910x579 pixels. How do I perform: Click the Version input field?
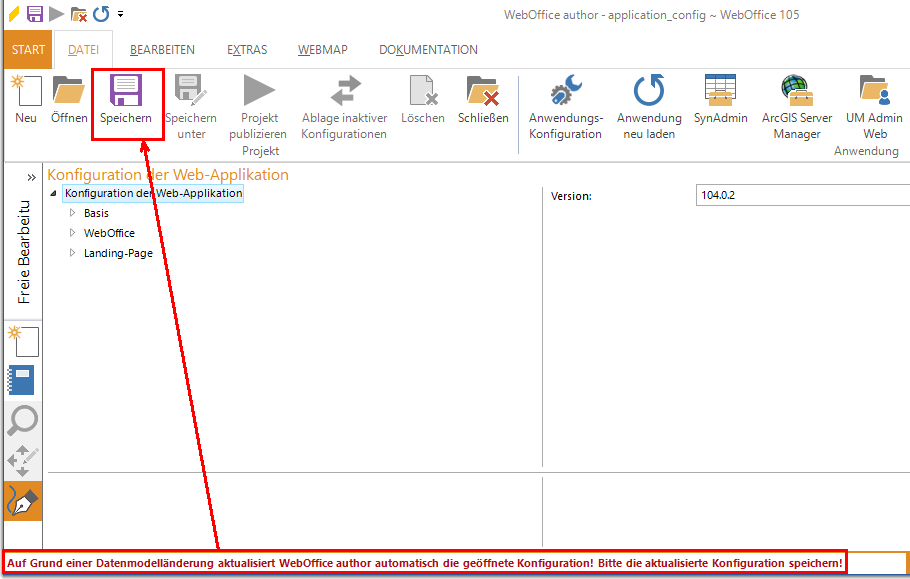point(803,195)
